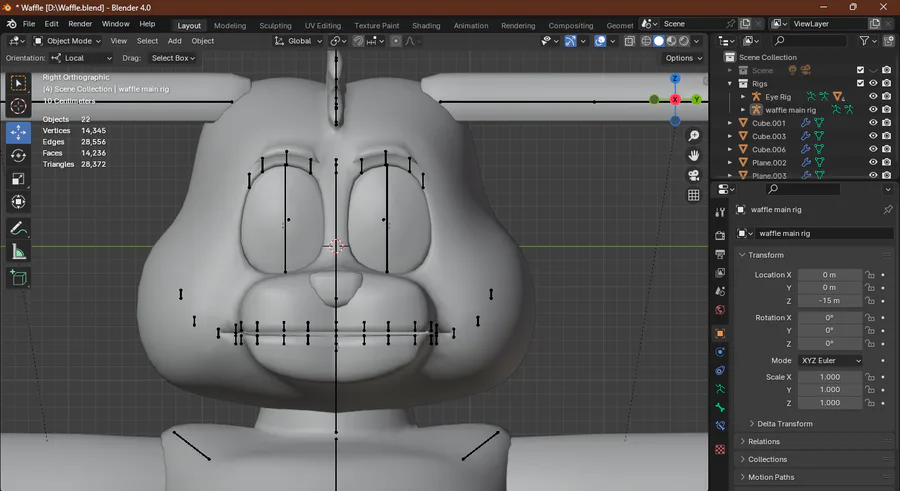Image resolution: width=900 pixels, height=491 pixels.
Task: Collapse the Rigs collection tree
Action: point(730,84)
